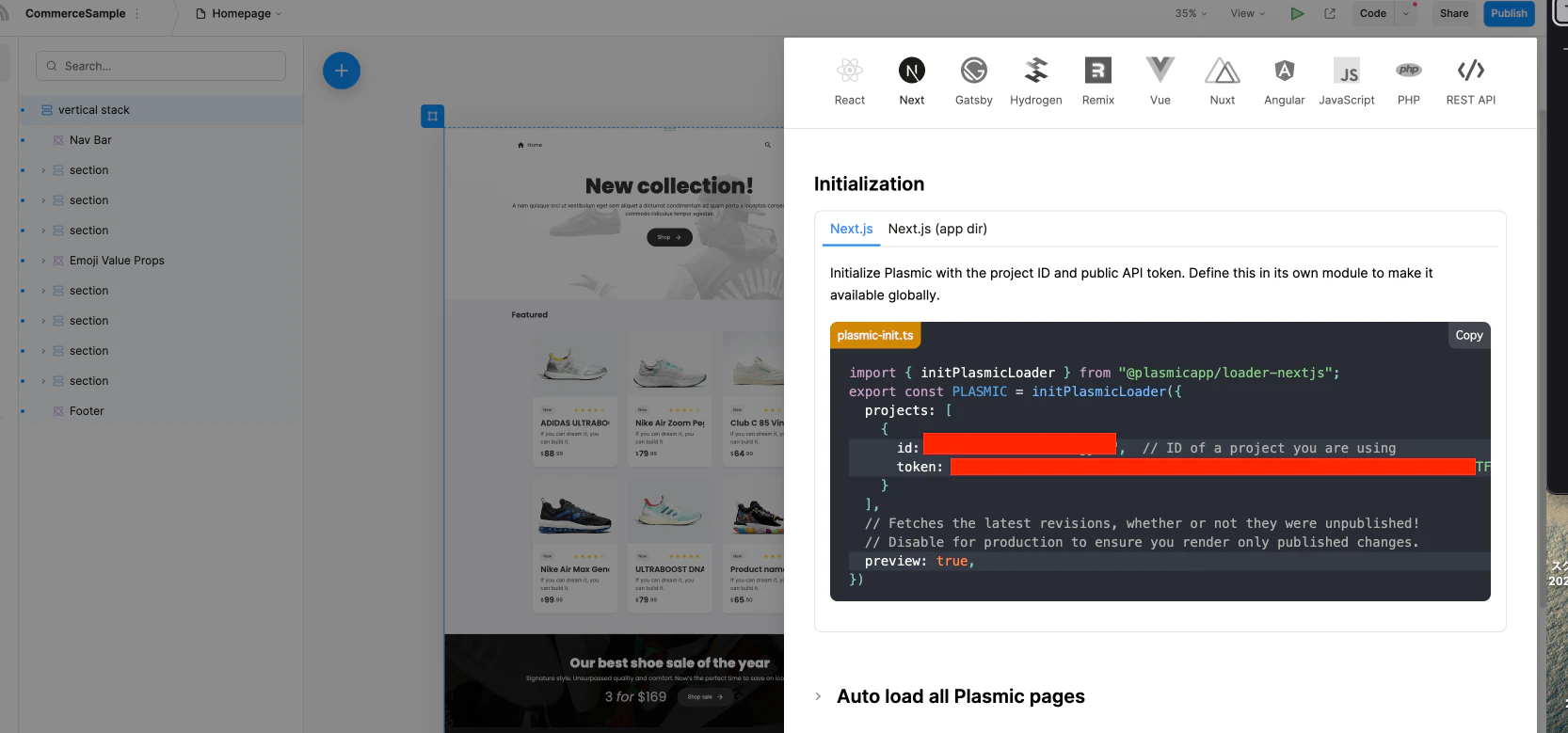1568x733 pixels.
Task: Select the Footer tree row
Action: pos(161,411)
